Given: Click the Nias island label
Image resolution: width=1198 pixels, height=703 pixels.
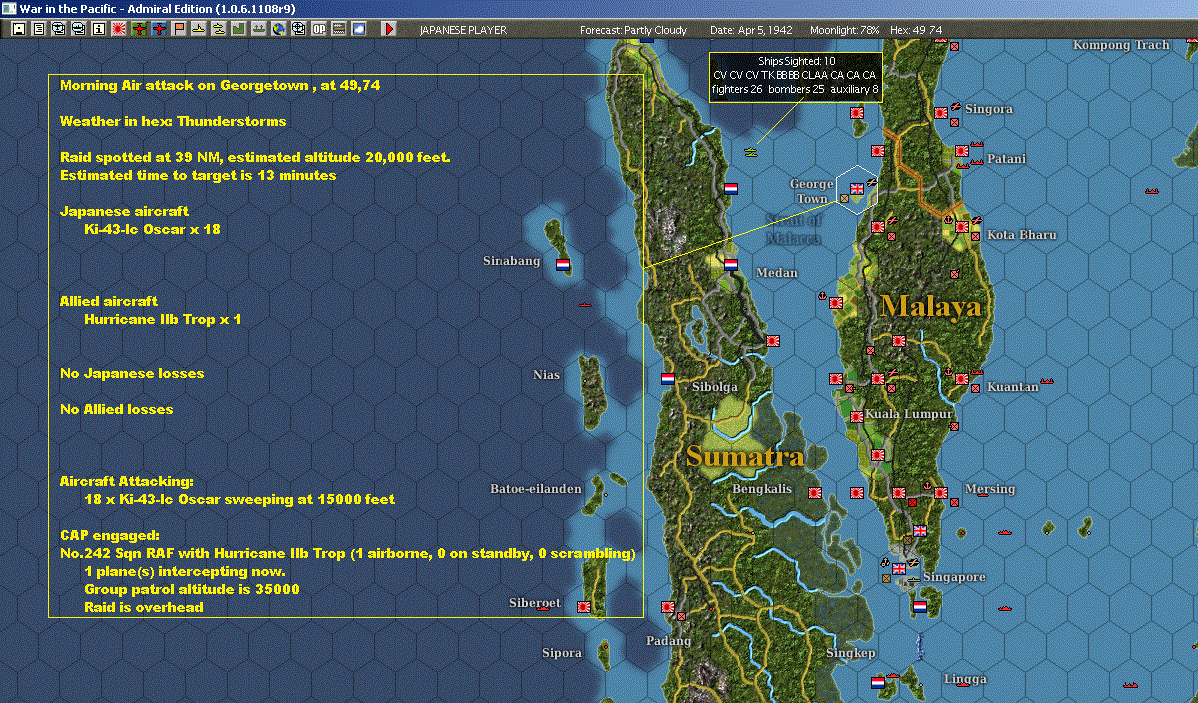Looking at the screenshot, I should 546,374.
